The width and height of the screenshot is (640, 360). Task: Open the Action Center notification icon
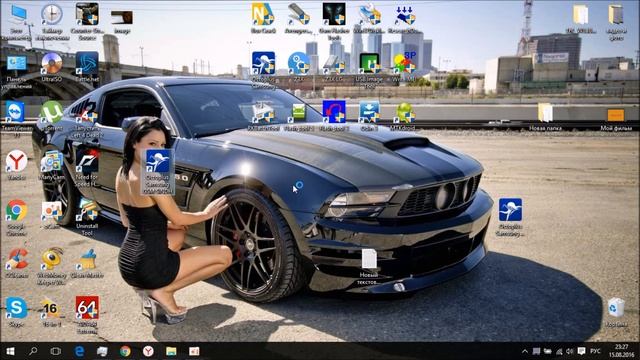point(581,351)
